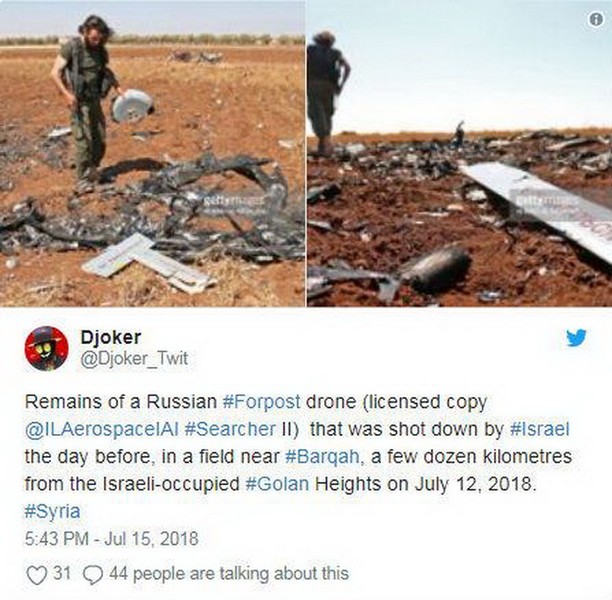Open the #Searcher hashtag

point(230,429)
